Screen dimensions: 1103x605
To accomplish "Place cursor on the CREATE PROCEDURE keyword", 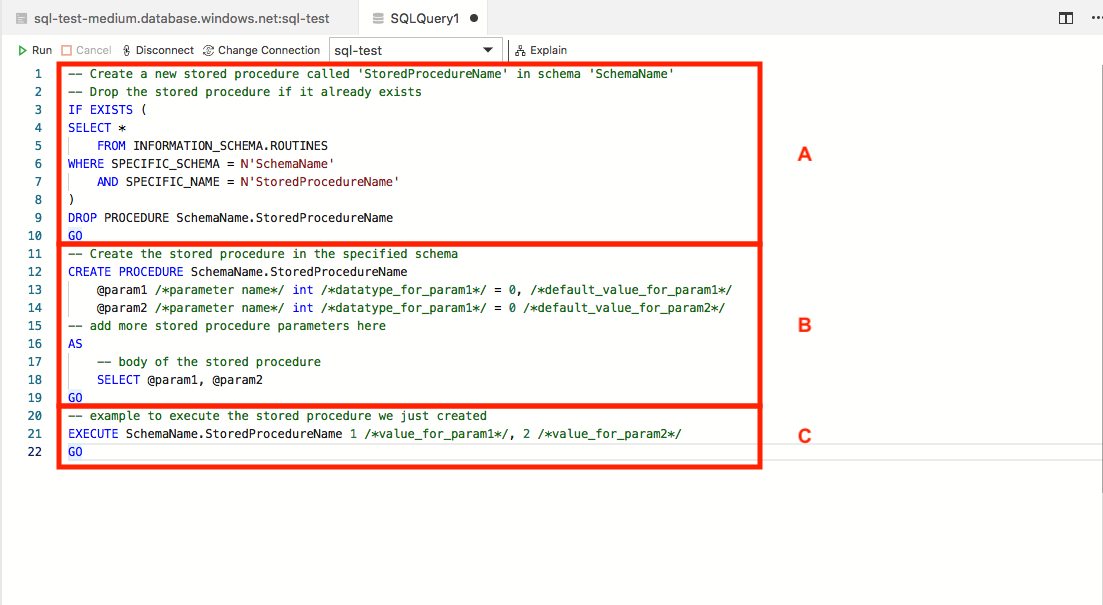I will click(x=125, y=272).
